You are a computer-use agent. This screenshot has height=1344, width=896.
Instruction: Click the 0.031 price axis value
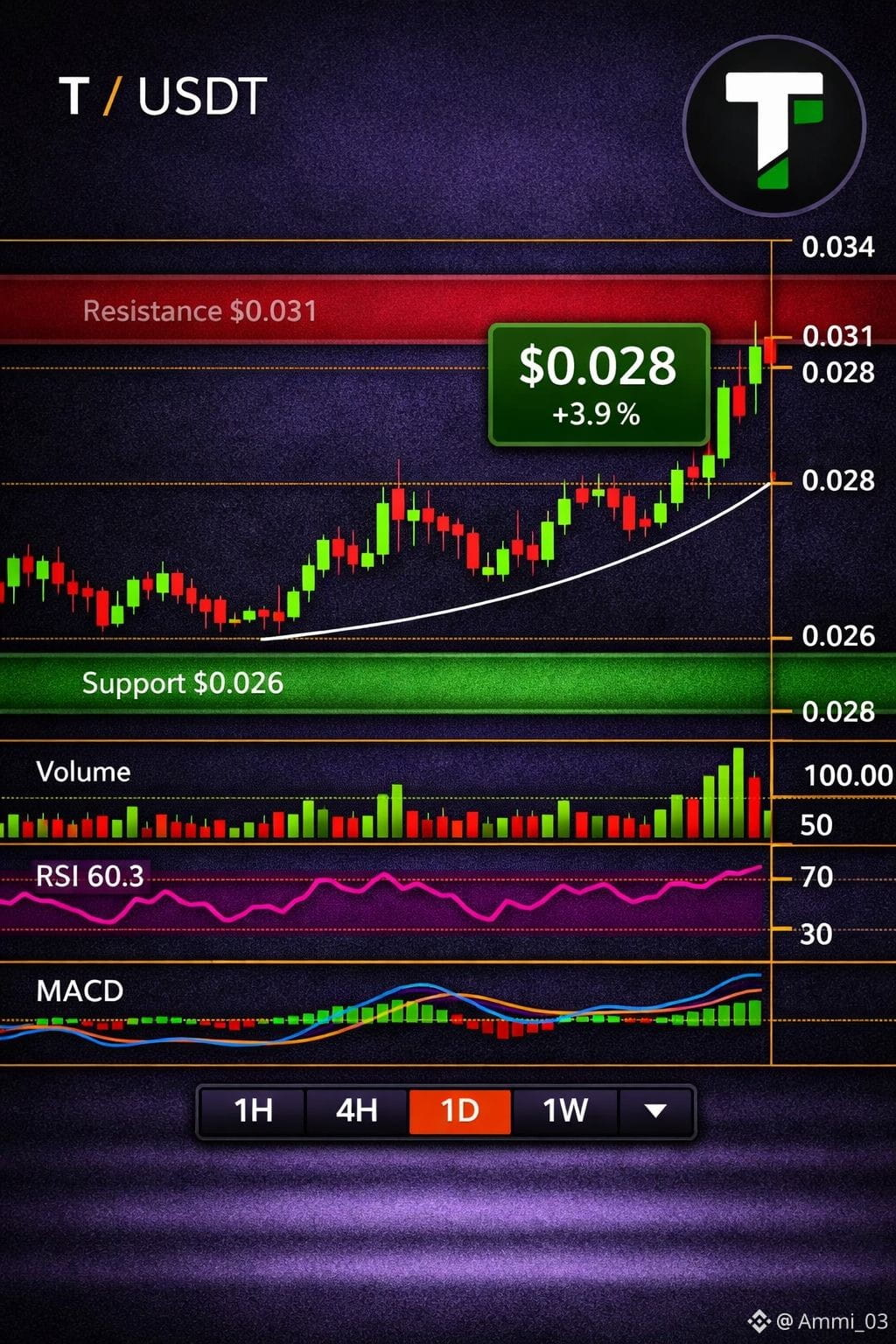[838, 336]
